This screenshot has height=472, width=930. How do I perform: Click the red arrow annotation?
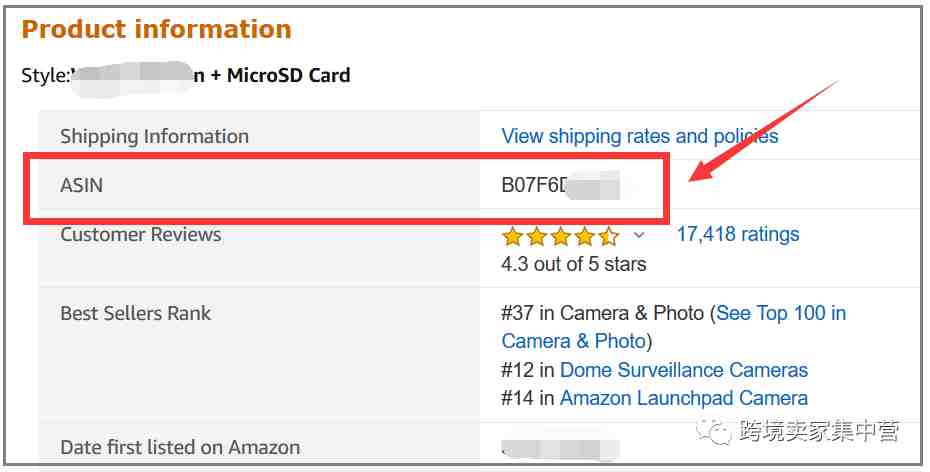tap(764, 132)
